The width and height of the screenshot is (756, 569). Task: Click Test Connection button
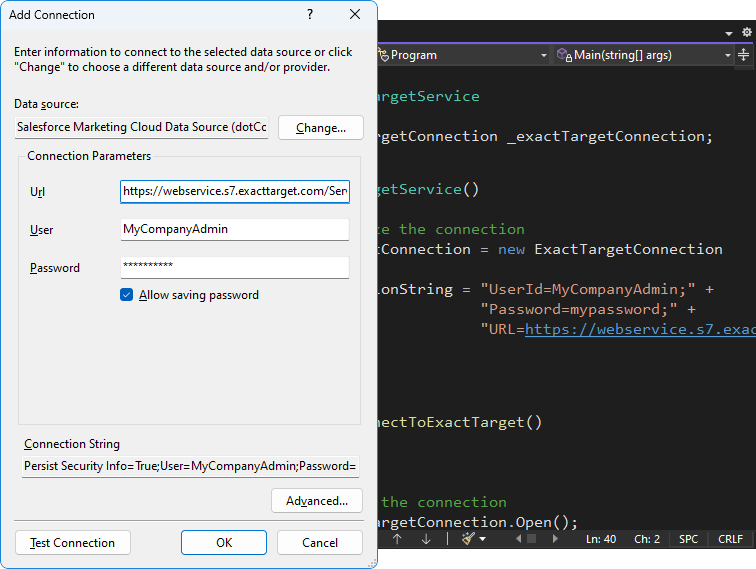[x=73, y=542]
